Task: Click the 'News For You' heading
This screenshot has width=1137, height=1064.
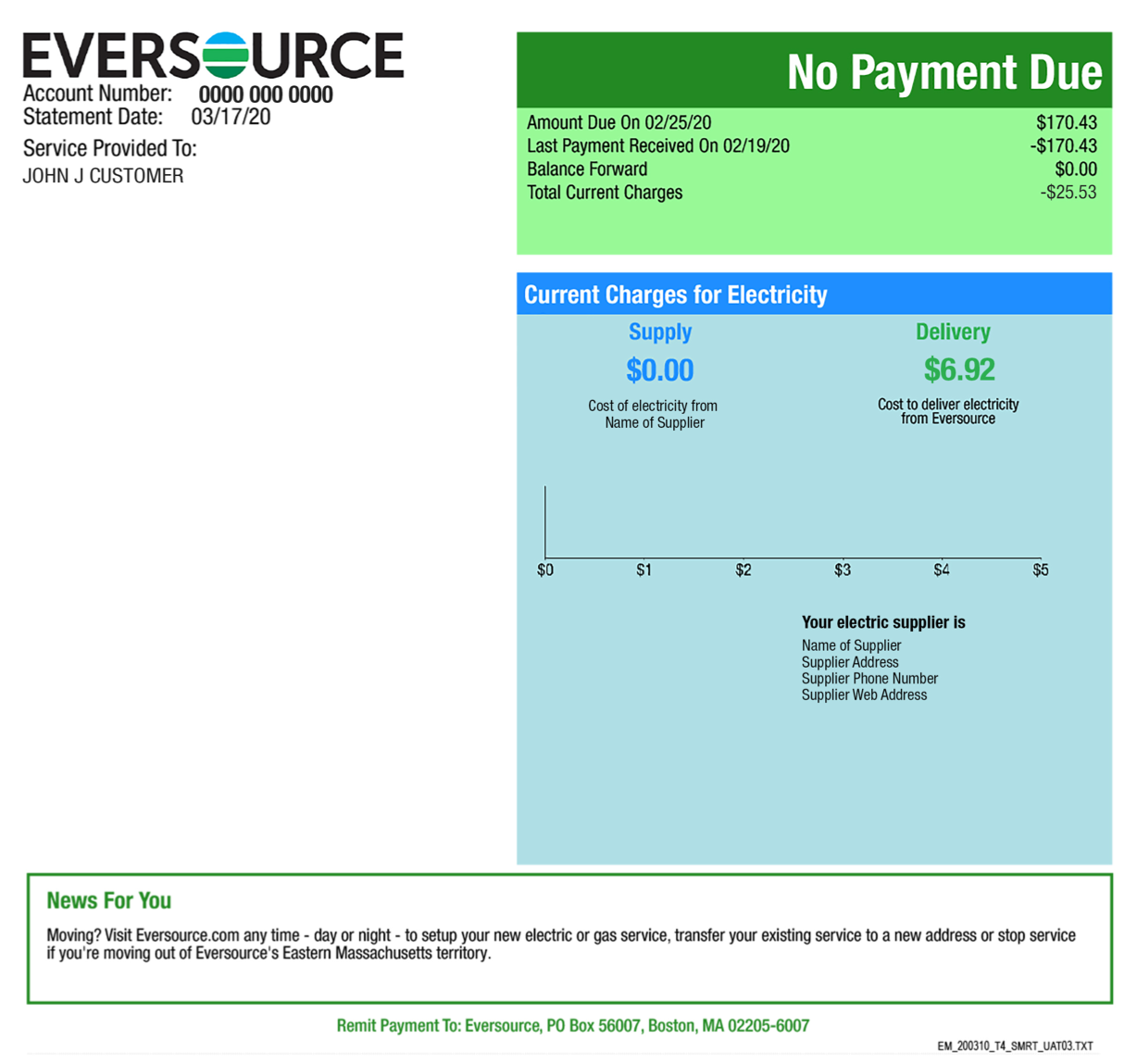Action: click(x=109, y=900)
